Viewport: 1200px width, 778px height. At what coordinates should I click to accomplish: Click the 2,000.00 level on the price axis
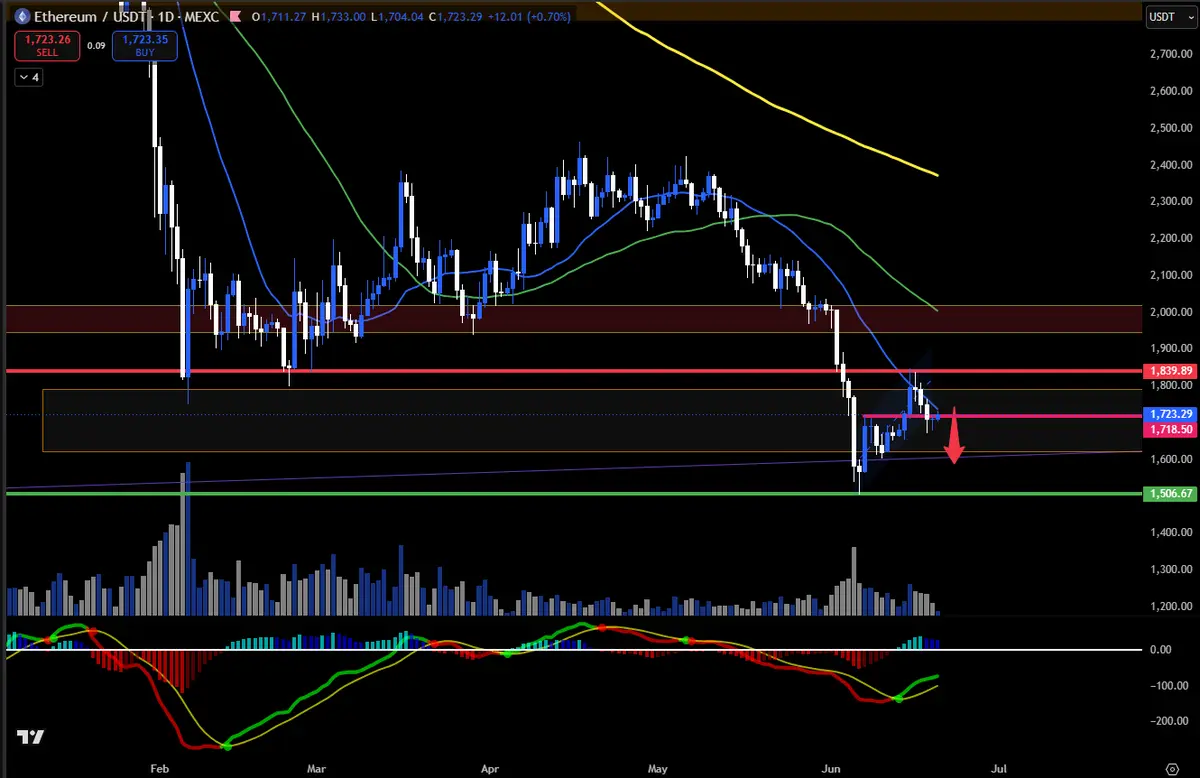click(1171, 311)
